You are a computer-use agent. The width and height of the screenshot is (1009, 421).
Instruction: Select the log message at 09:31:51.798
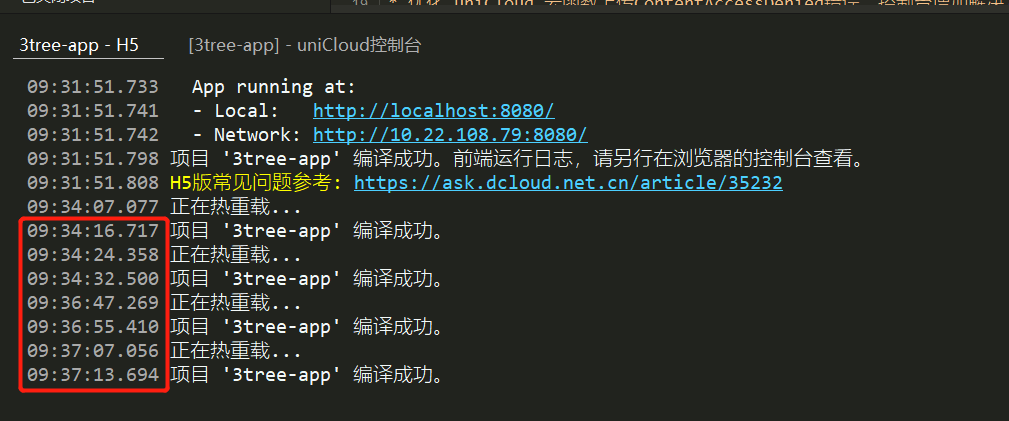click(x=516, y=159)
